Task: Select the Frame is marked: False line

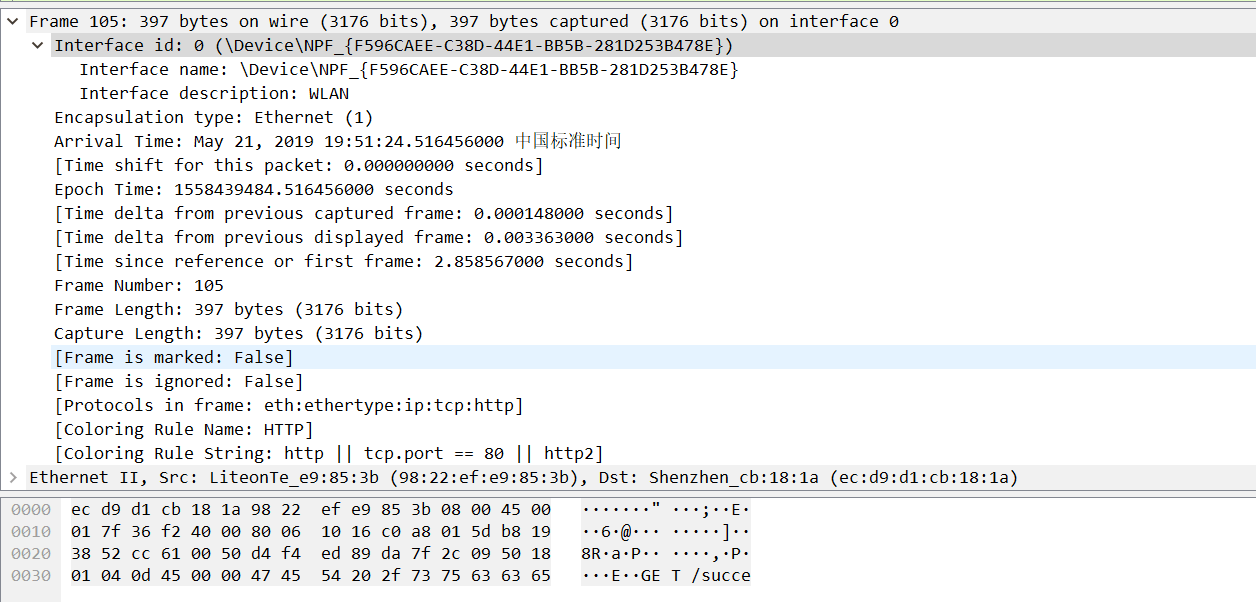Action: [175, 357]
